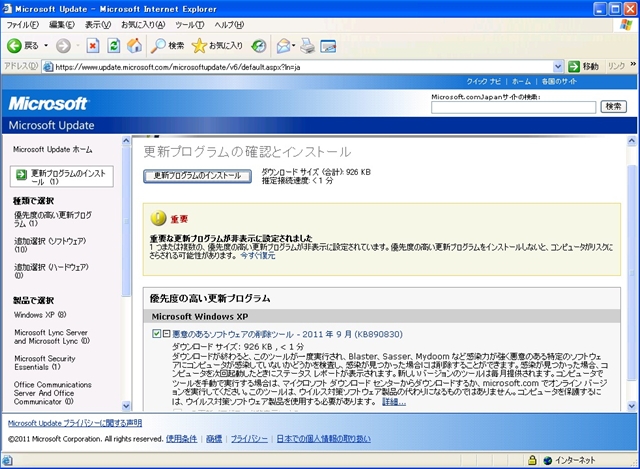Click the Edit page icon after printer
This screenshot has height=469, width=640.
328,46
